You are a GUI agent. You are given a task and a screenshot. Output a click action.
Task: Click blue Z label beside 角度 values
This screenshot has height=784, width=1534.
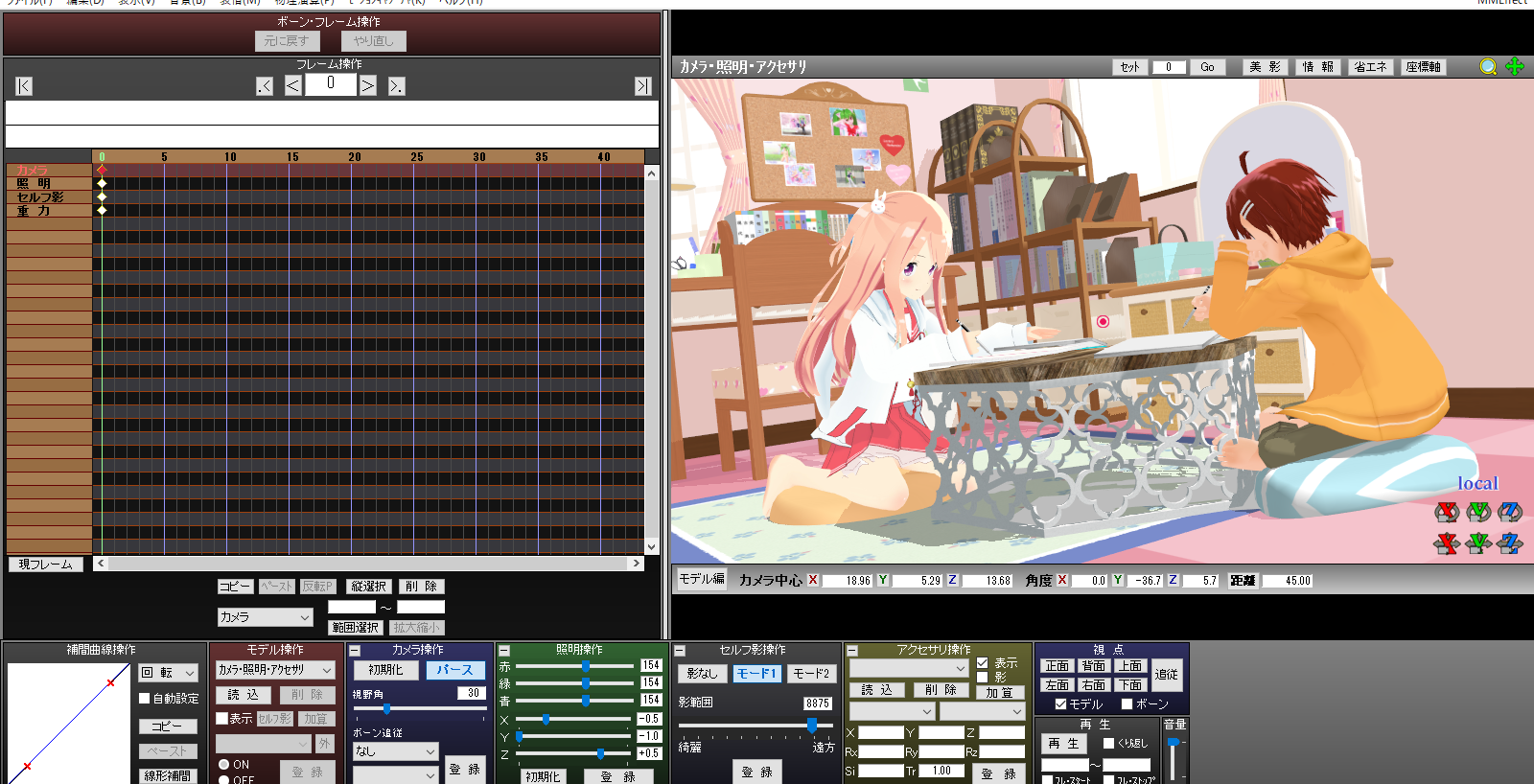pos(1173,580)
